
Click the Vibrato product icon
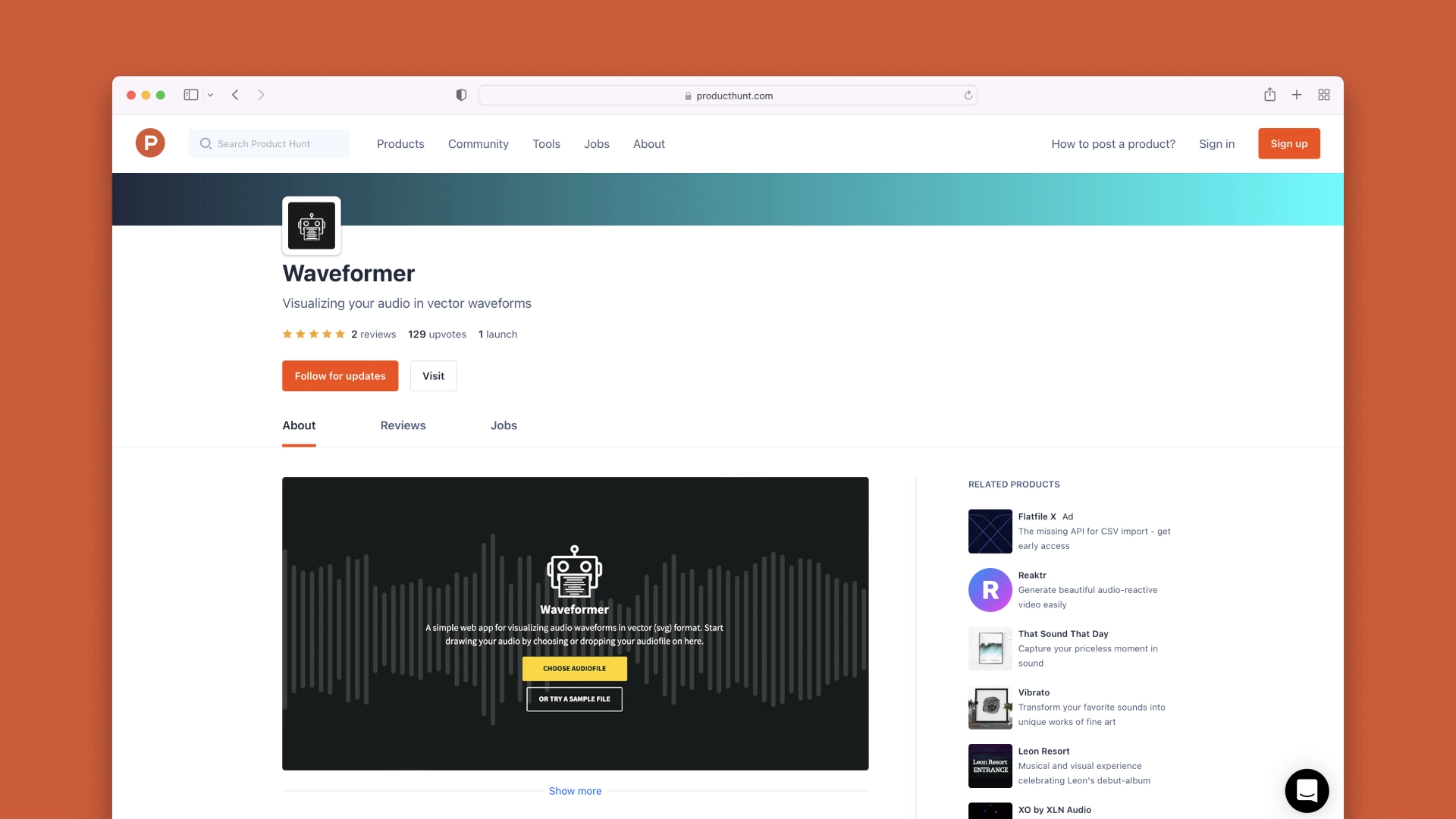(989, 707)
